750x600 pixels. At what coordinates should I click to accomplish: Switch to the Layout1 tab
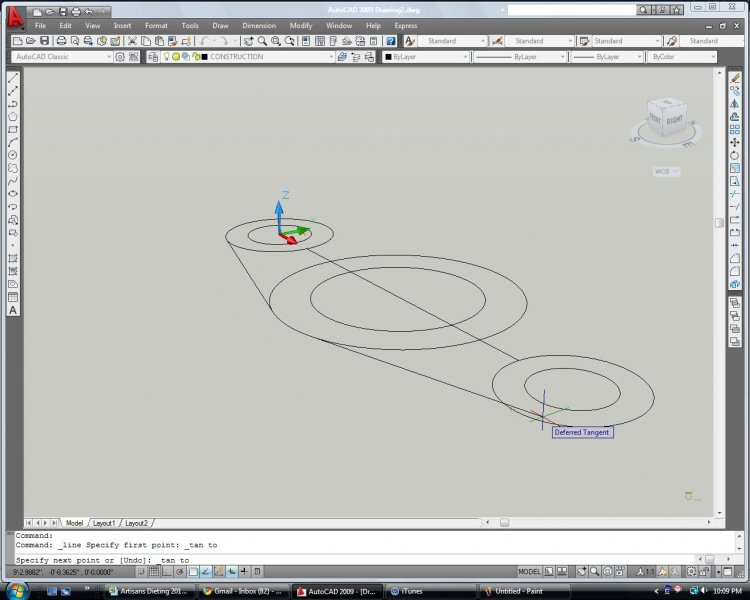pyautogui.click(x=104, y=523)
